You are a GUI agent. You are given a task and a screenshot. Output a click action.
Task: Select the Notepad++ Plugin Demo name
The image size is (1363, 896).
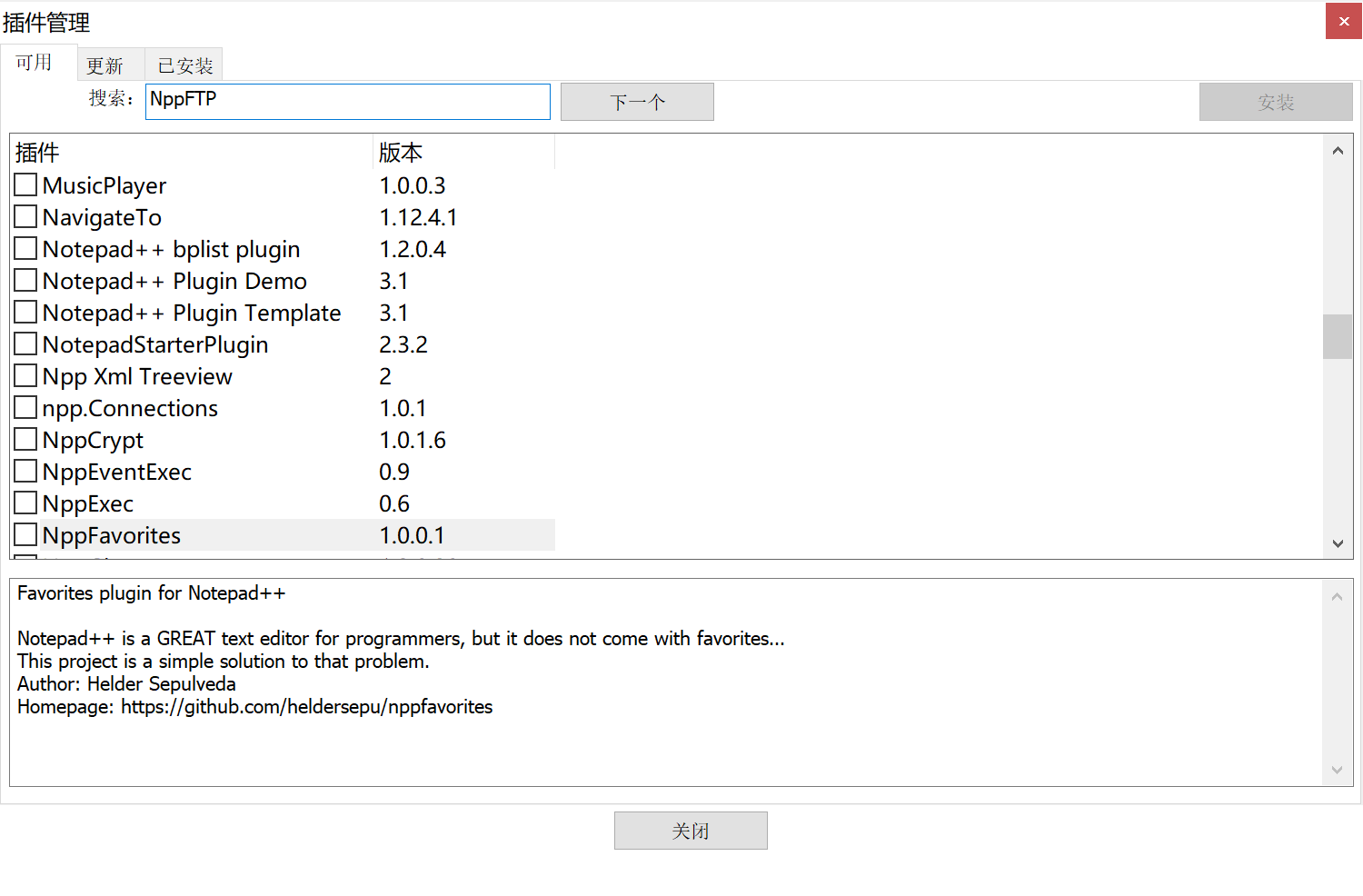coord(174,281)
